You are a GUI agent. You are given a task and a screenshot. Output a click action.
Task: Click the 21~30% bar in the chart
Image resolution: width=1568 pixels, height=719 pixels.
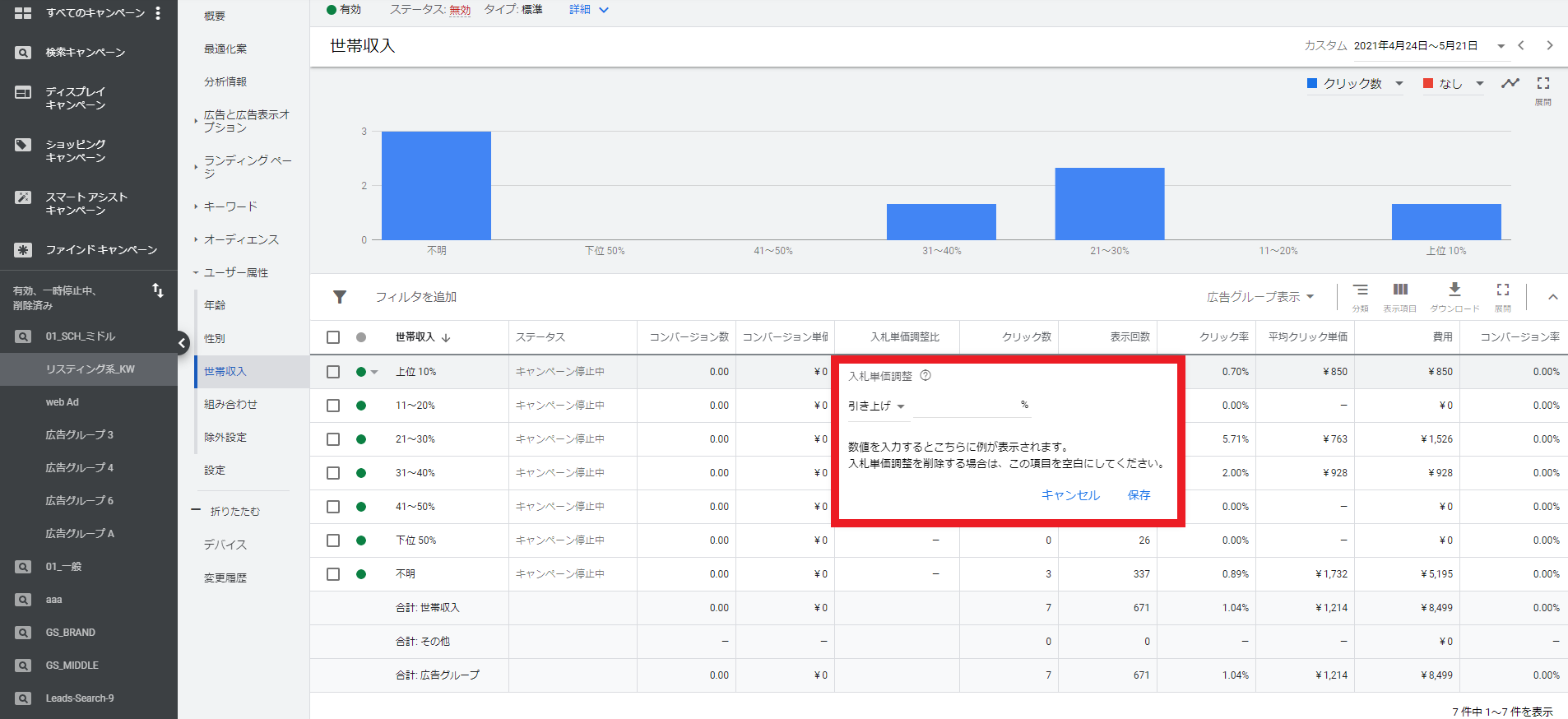tap(1110, 204)
